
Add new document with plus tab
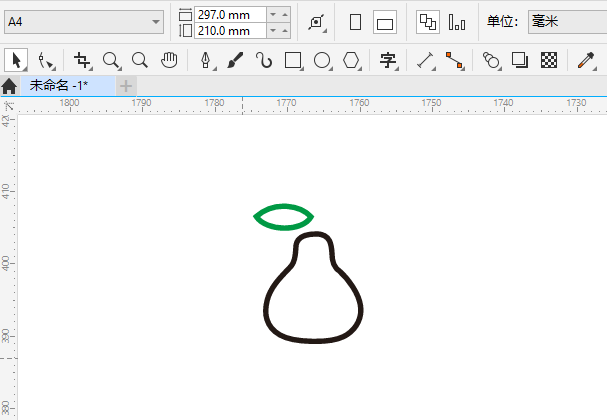[126, 86]
